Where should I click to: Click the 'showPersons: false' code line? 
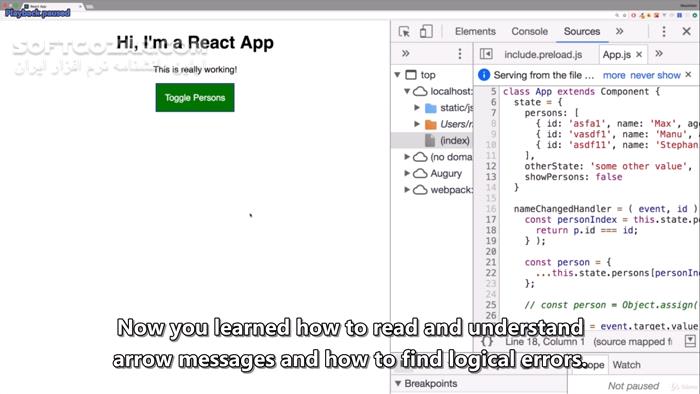click(573, 177)
